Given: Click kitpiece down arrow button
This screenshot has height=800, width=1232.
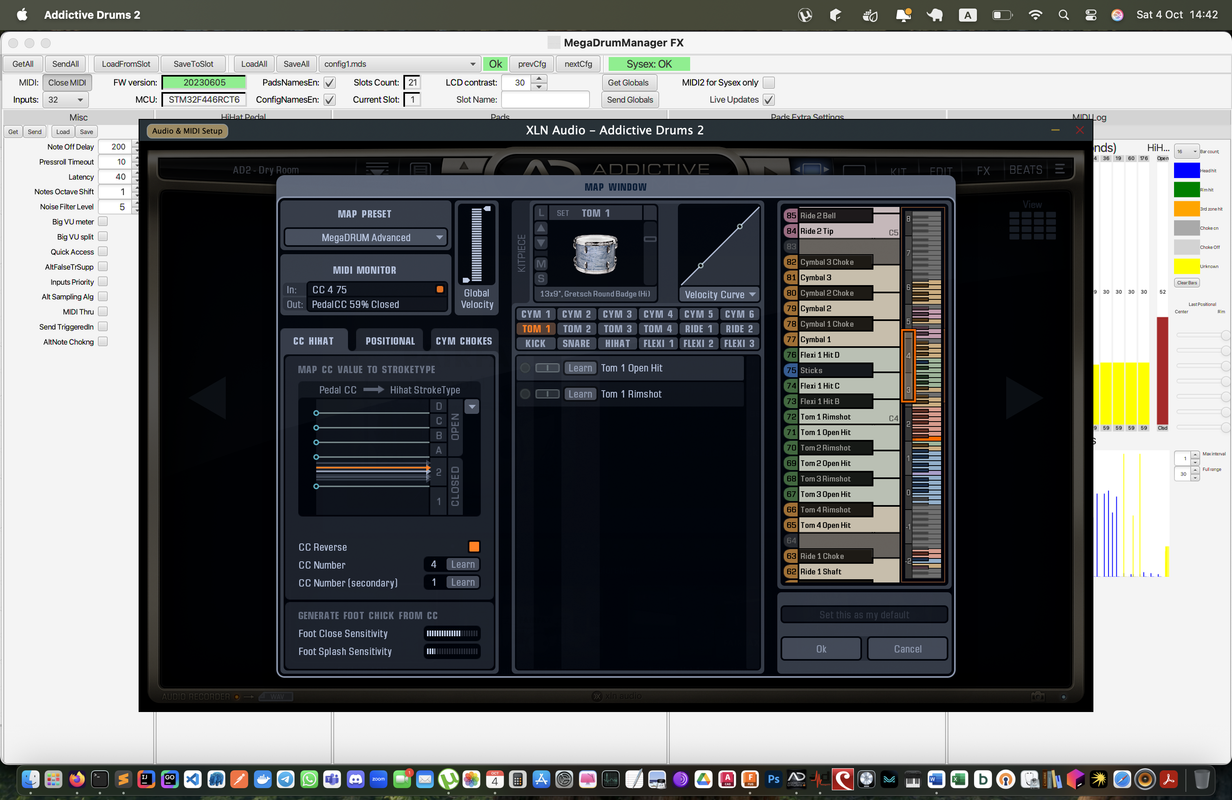Looking at the screenshot, I should pos(541,243).
